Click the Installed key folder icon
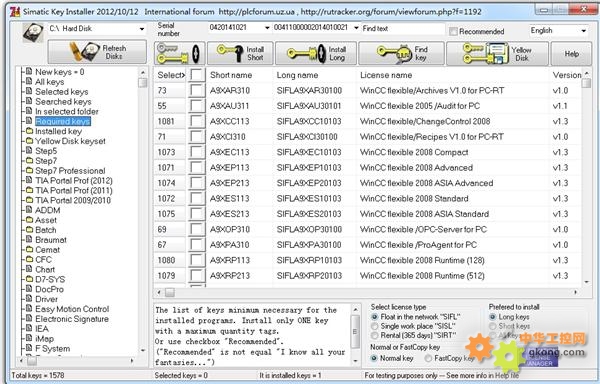Image resolution: width=600 pixels, height=384 pixels. pos(29,131)
